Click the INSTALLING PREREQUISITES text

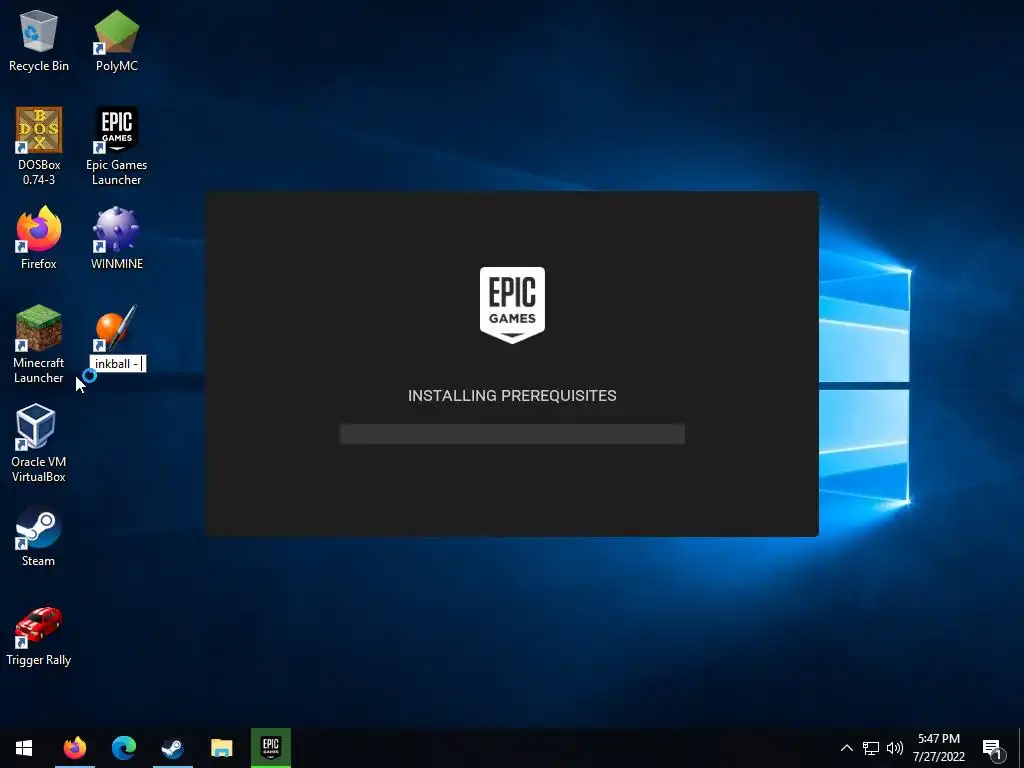512,396
